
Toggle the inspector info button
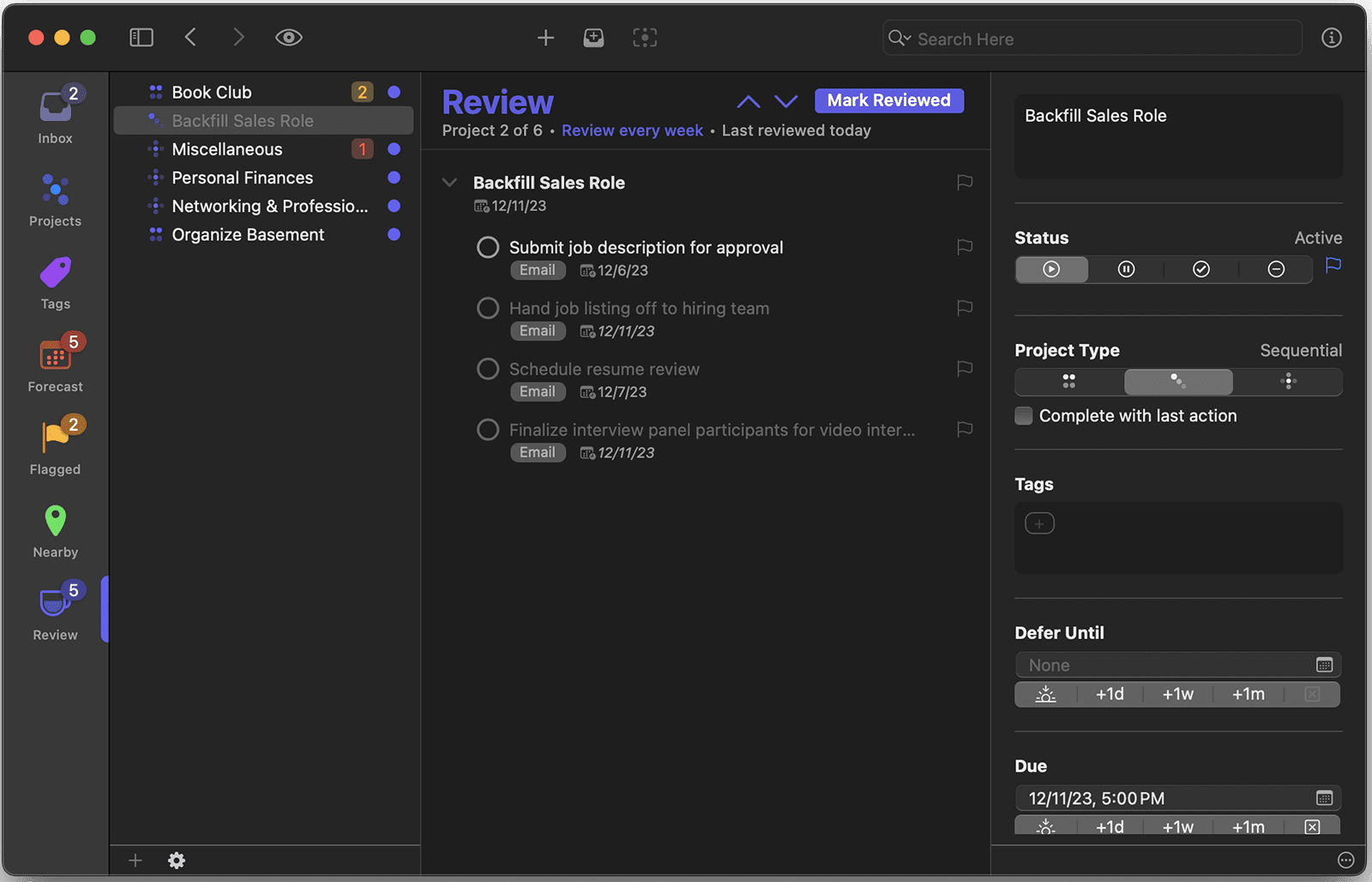click(1331, 38)
